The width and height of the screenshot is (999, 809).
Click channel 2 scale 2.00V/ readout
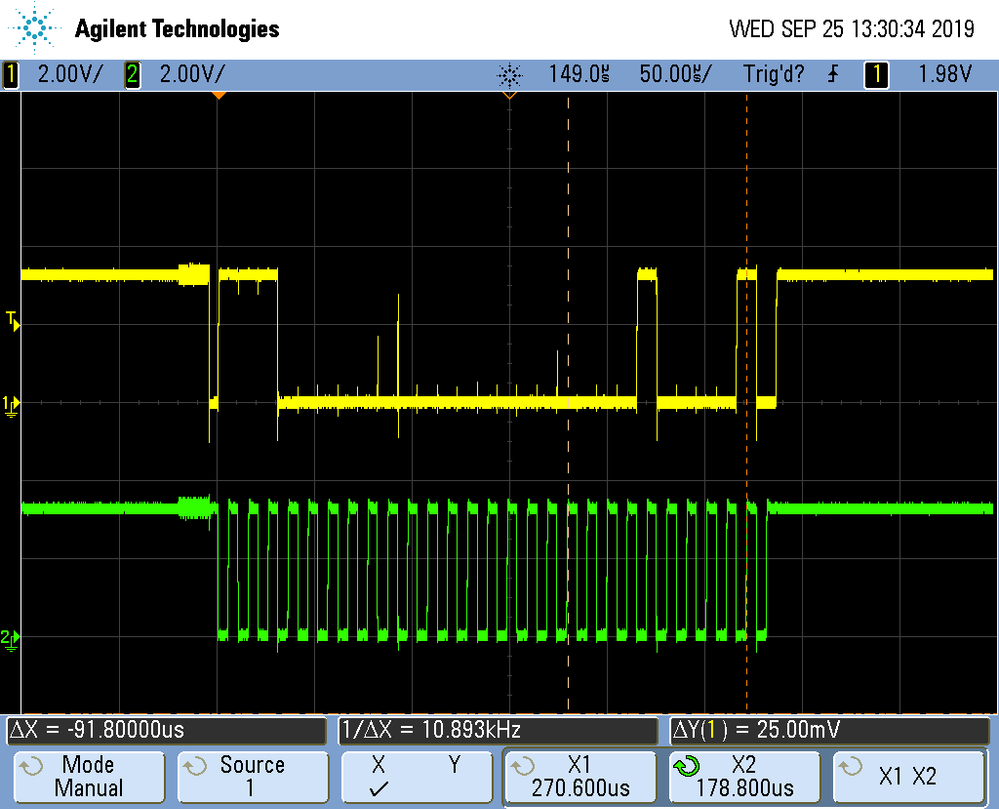[x=192, y=75]
